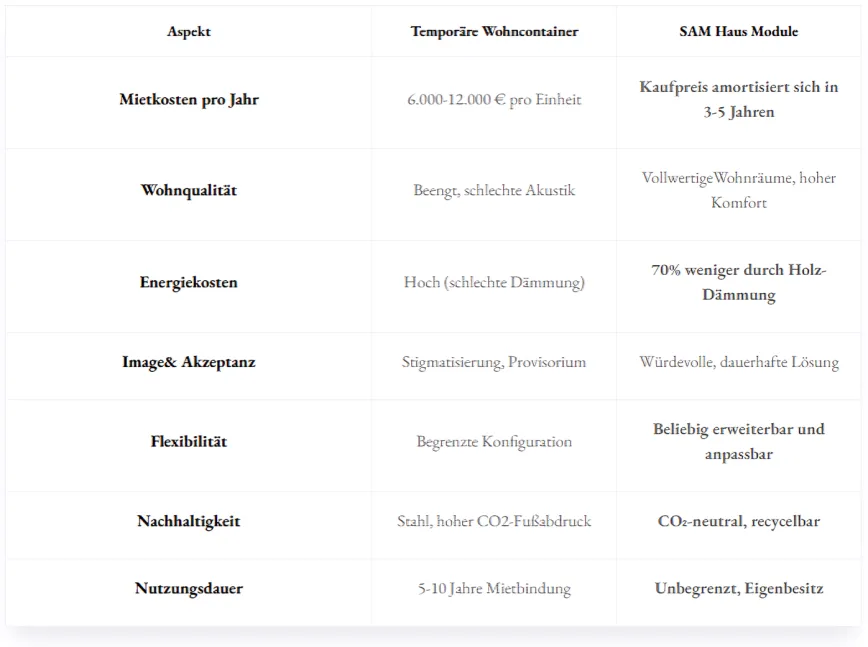Click the Würdevolle, dauerhafte Lösung cell
The height and width of the screenshot is (647, 868).
(738, 362)
